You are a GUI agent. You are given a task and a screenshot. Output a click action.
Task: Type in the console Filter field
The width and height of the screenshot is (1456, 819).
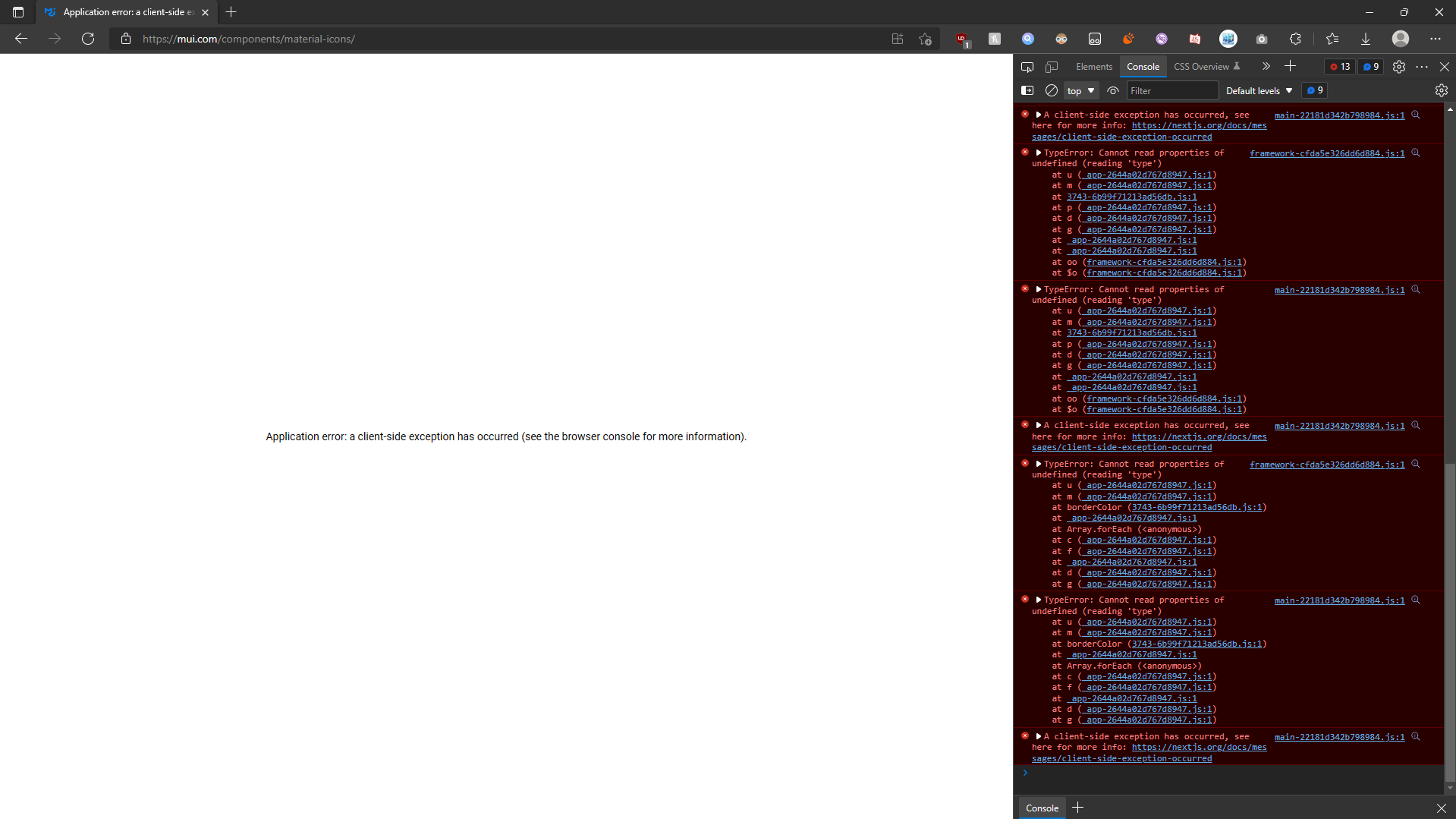point(1172,90)
